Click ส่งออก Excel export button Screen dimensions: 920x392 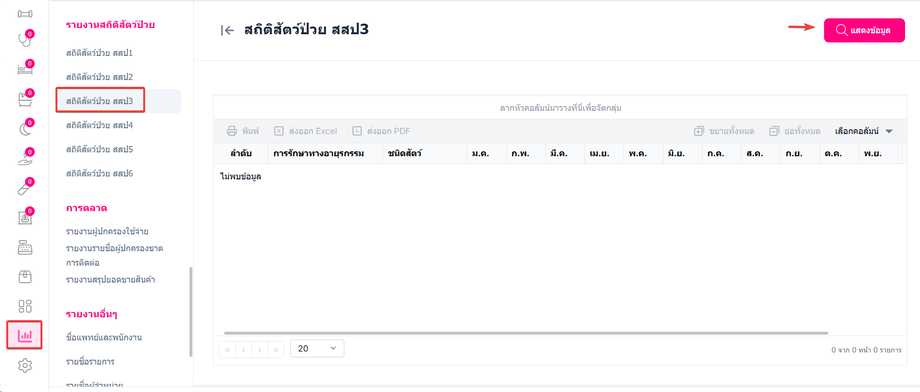click(x=306, y=131)
